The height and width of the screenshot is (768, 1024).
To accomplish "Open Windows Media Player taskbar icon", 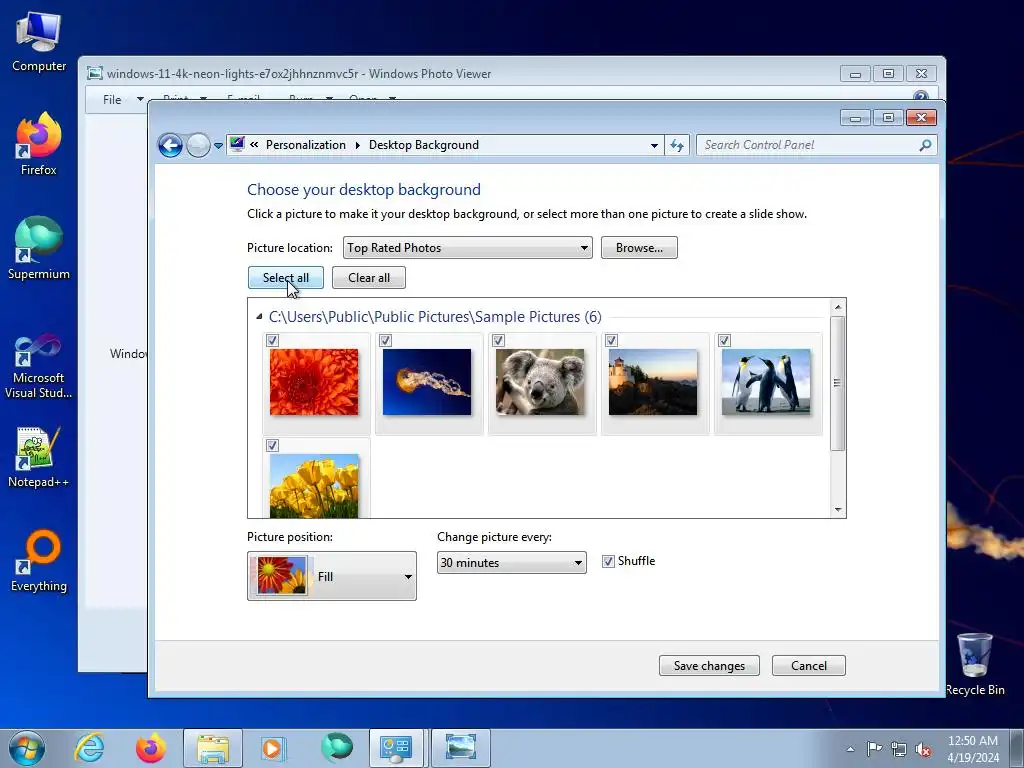I will click(x=272, y=748).
